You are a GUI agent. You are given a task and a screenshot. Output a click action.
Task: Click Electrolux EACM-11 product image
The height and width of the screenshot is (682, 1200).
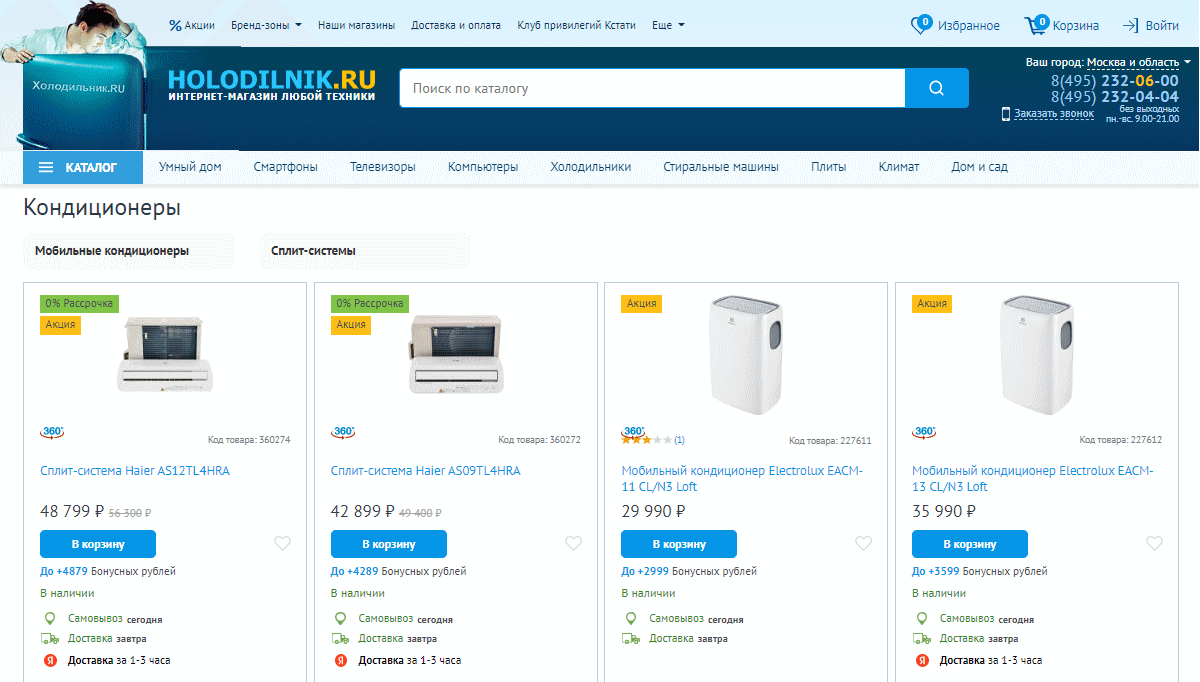click(x=746, y=353)
